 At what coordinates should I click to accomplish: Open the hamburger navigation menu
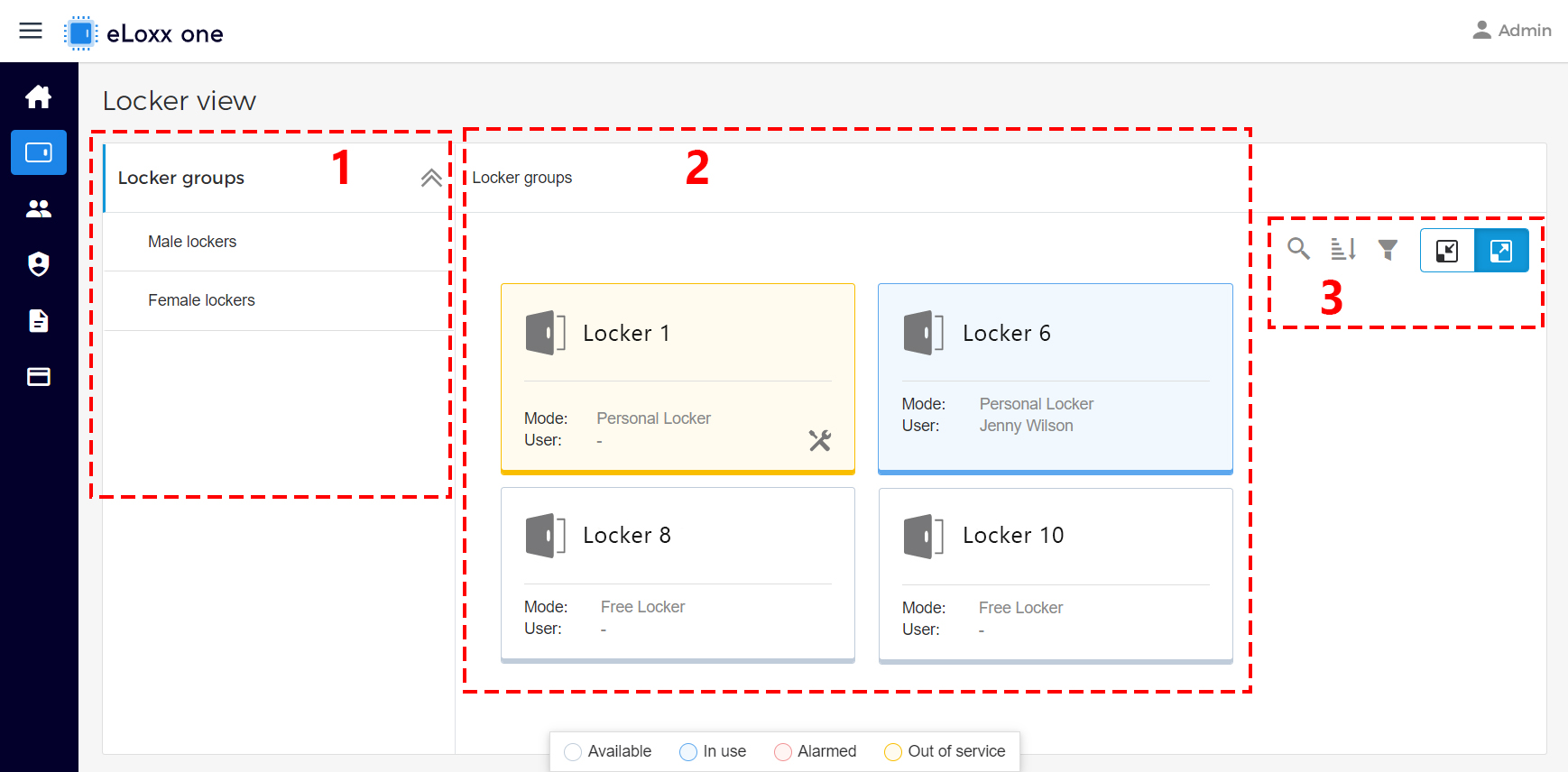coord(31,31)
